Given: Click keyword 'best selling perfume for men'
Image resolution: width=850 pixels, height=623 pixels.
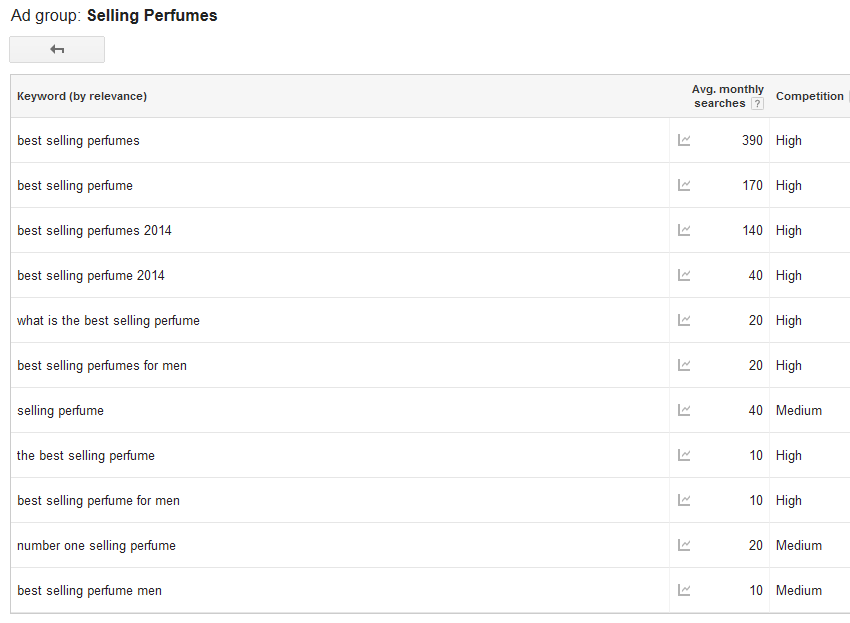Looking at the screenshot, I should pyautogui.click(x=98, y=501).
